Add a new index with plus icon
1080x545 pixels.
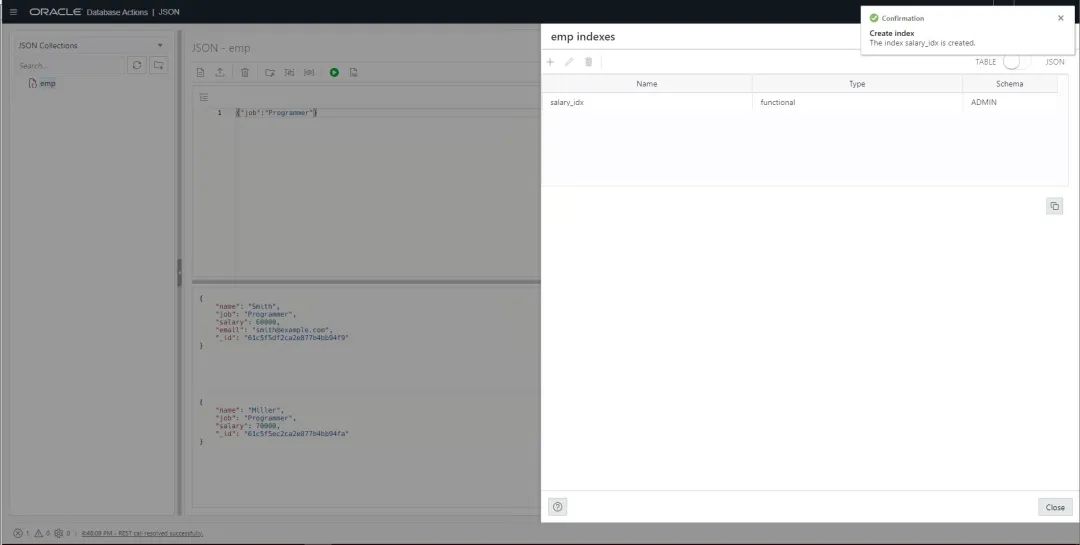[550, 62]
